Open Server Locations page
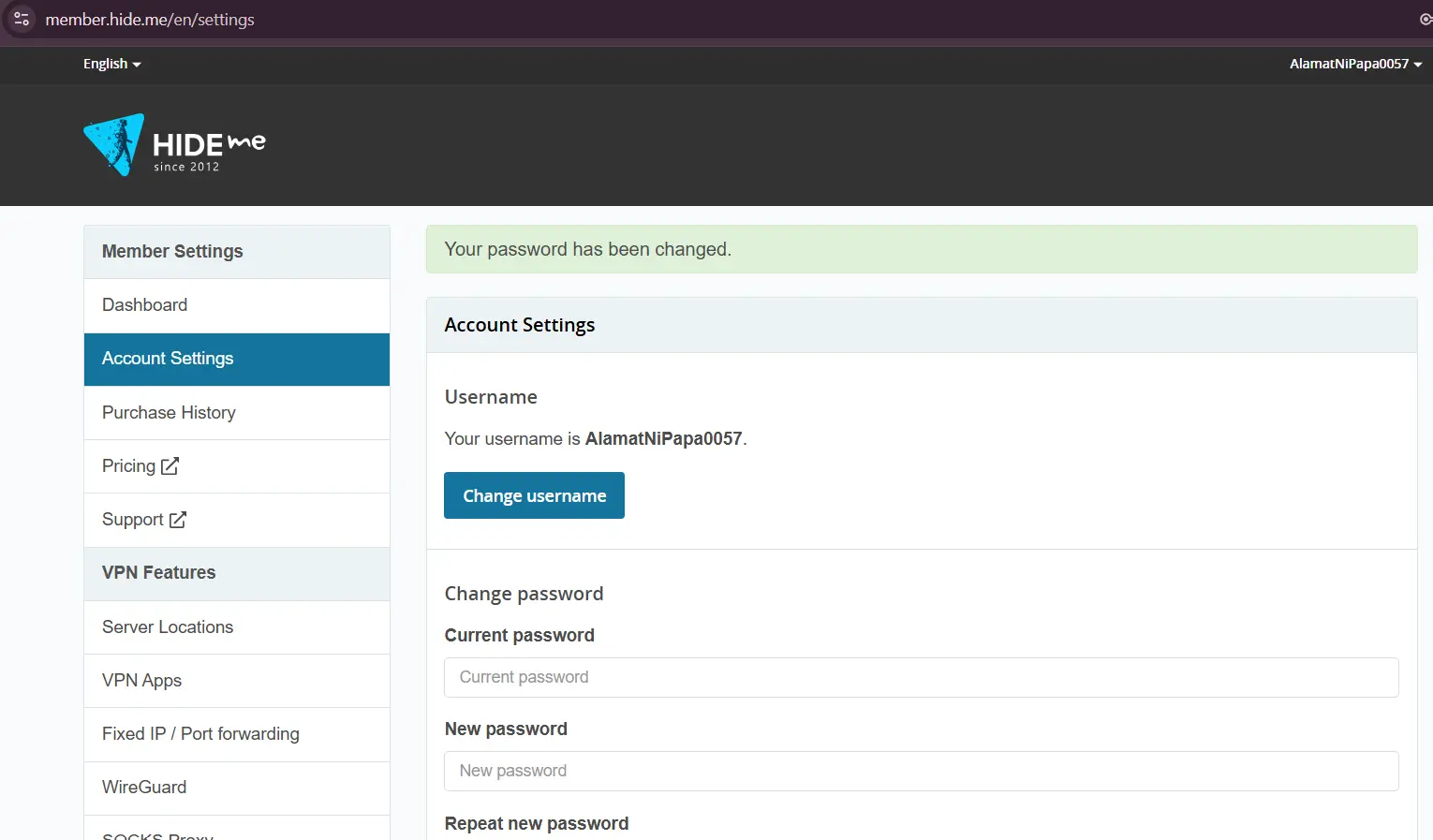Image resolution: width=1433 pixels, height=840 pixels. 237,627
